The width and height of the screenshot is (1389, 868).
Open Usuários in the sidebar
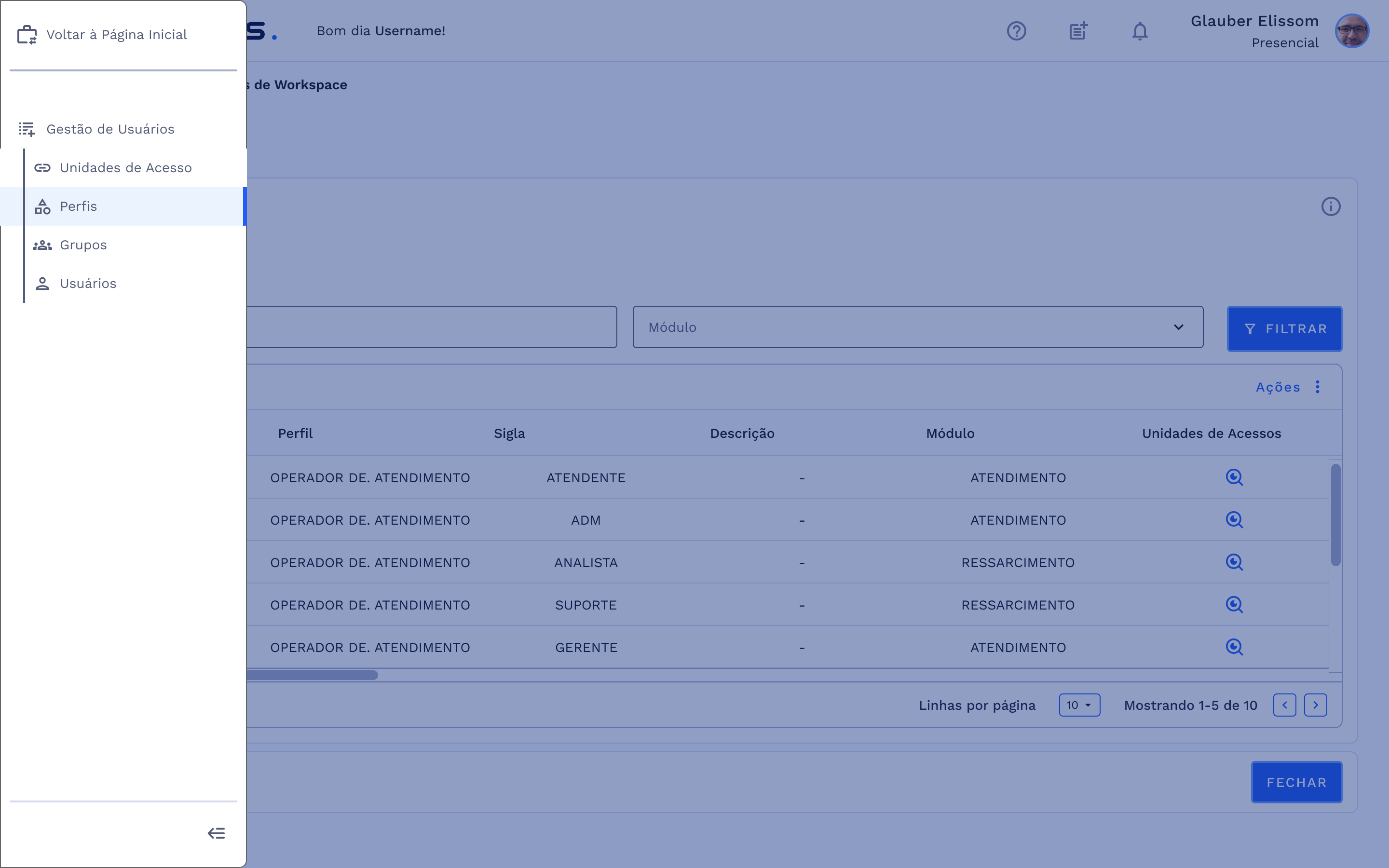[x=88, y=284]
